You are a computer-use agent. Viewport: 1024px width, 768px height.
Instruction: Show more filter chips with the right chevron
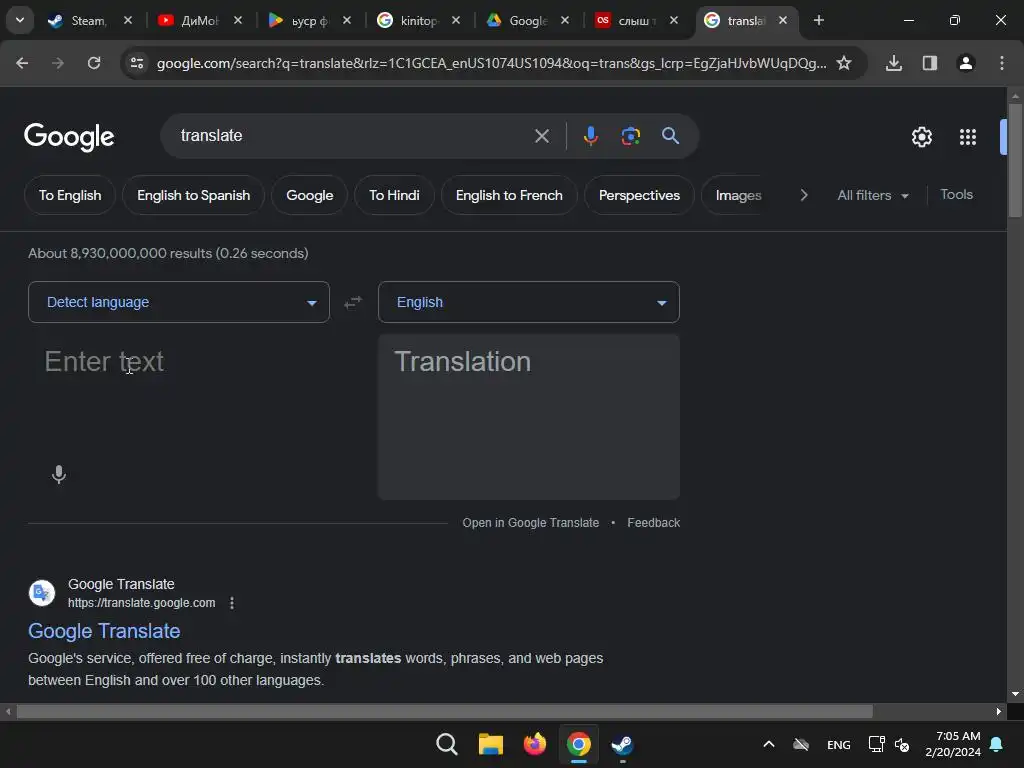coord(804,195)
